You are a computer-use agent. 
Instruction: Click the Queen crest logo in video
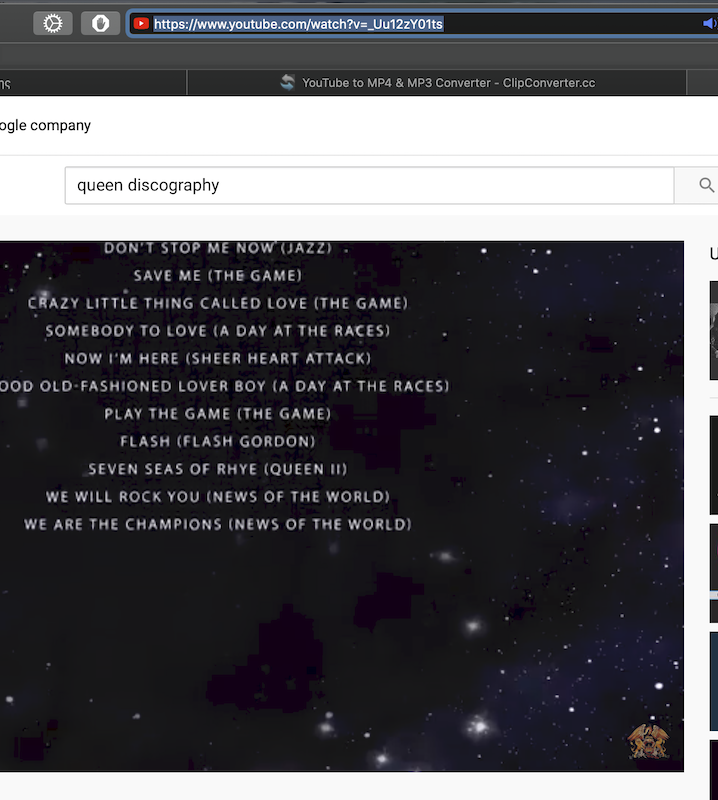tap(648, 741)
